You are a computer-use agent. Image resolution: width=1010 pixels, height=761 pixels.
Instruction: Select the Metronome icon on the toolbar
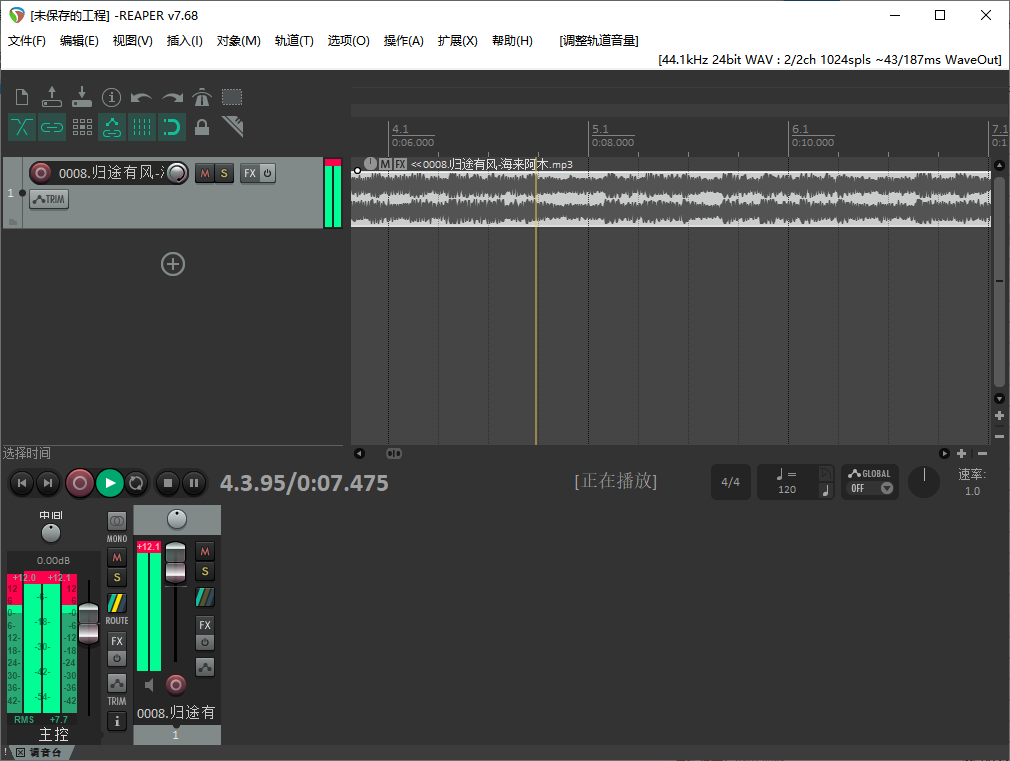tap(200, 97)
